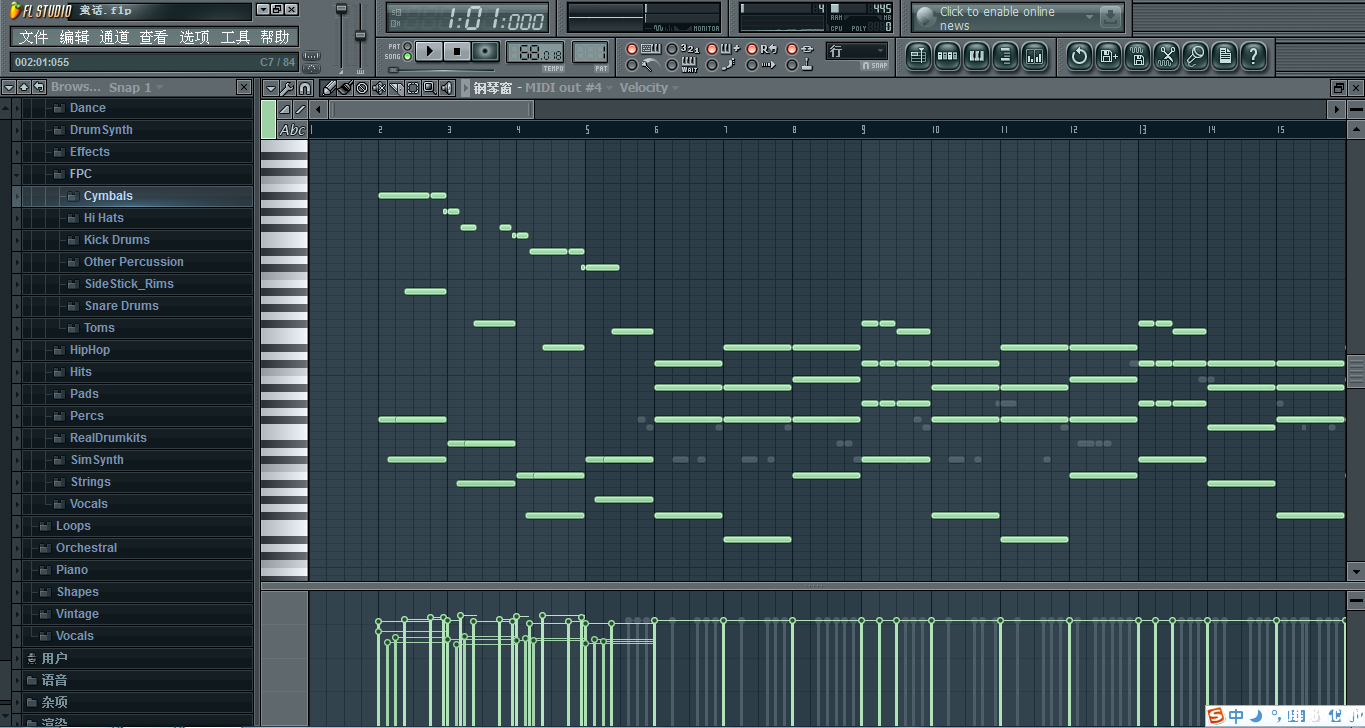Click the Stop button in transport
The width and height of the screenshot is (1365, 728).
457,51
